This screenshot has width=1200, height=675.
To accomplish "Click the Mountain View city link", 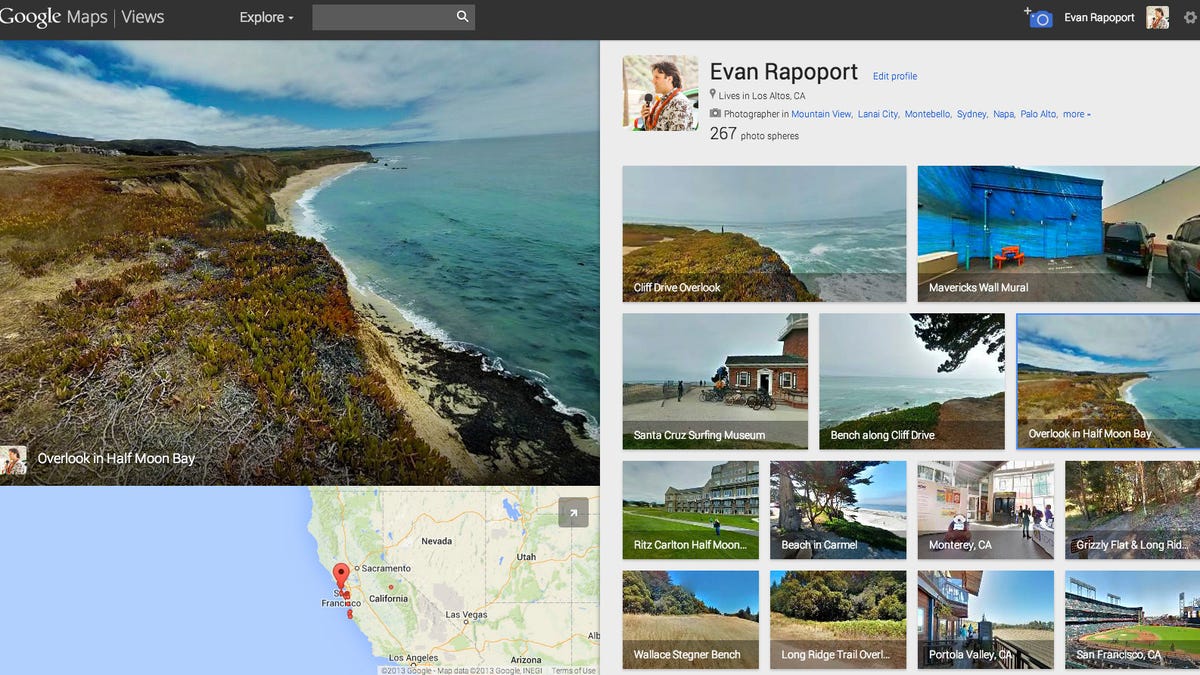I will (x=820, y=113).
